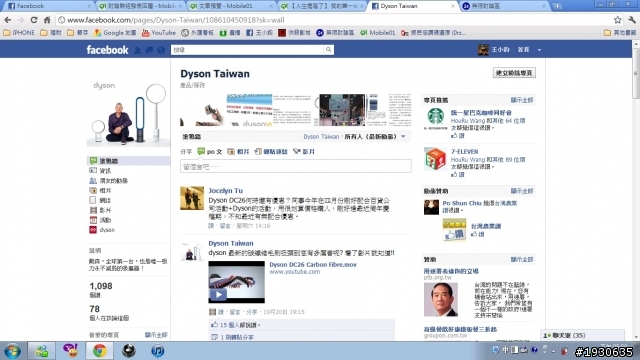Open the account dropdown arrow in blue bar
This screenshot has width=640, height=360.
(539, 50)
